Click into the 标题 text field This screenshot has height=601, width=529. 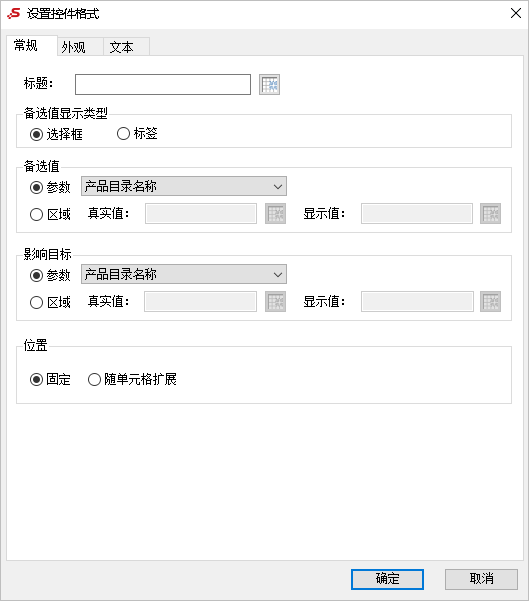tap(163, 85)
